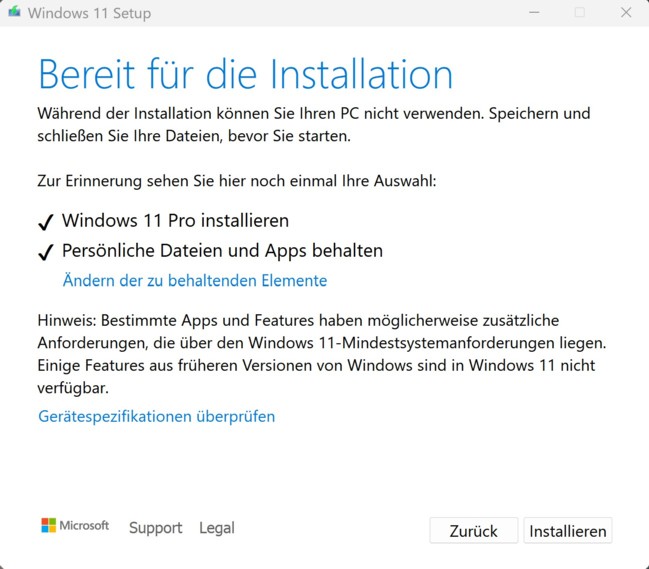
Task: Open the Legal link
Action: (217, 528)
